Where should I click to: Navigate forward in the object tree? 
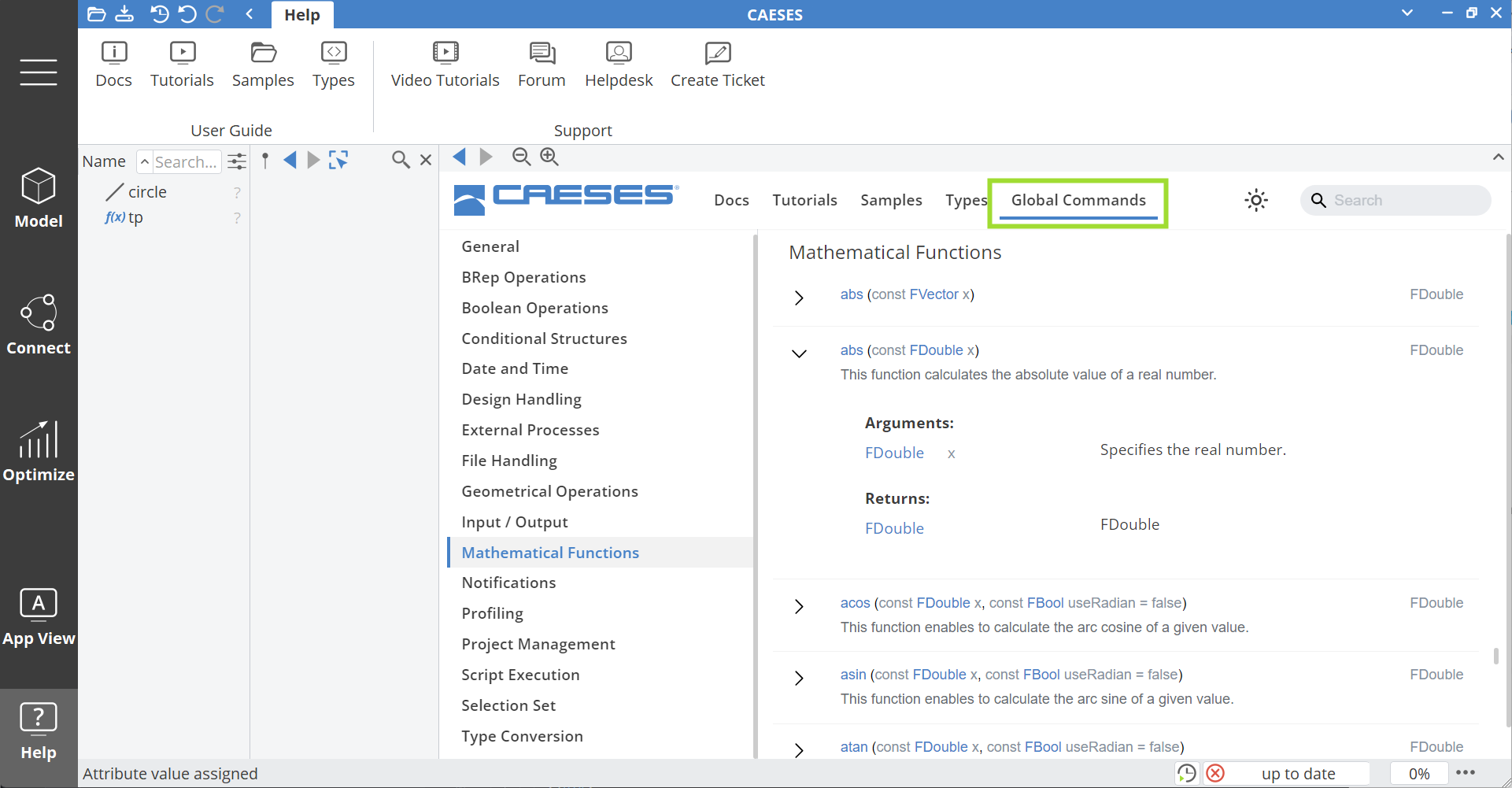pyautogui.click(x=313, y=161)
